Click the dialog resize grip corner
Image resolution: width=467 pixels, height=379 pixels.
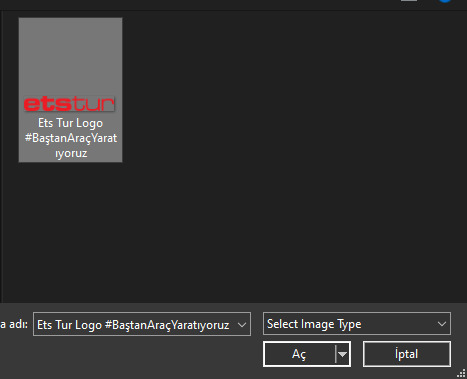point(461,373)
